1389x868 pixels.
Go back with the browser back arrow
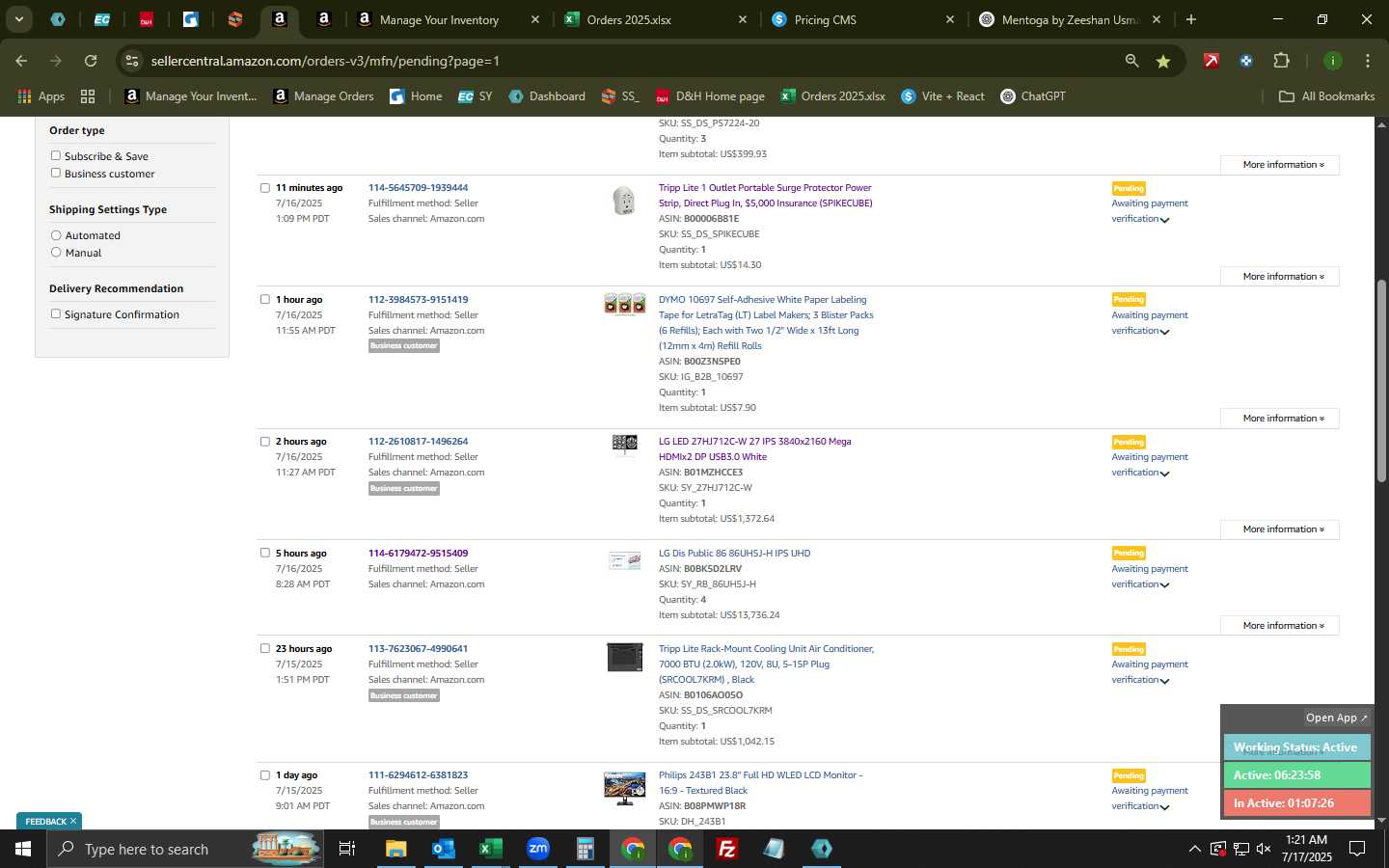[x=21, y=61]
